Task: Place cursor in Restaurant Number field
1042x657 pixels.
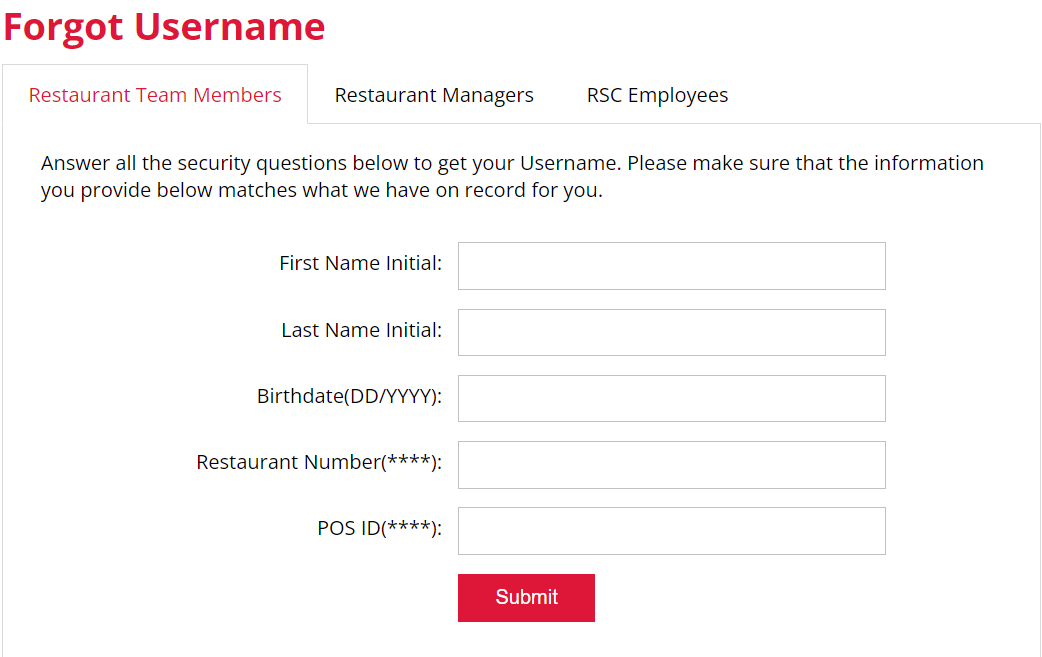Action: tap(671, 464)
